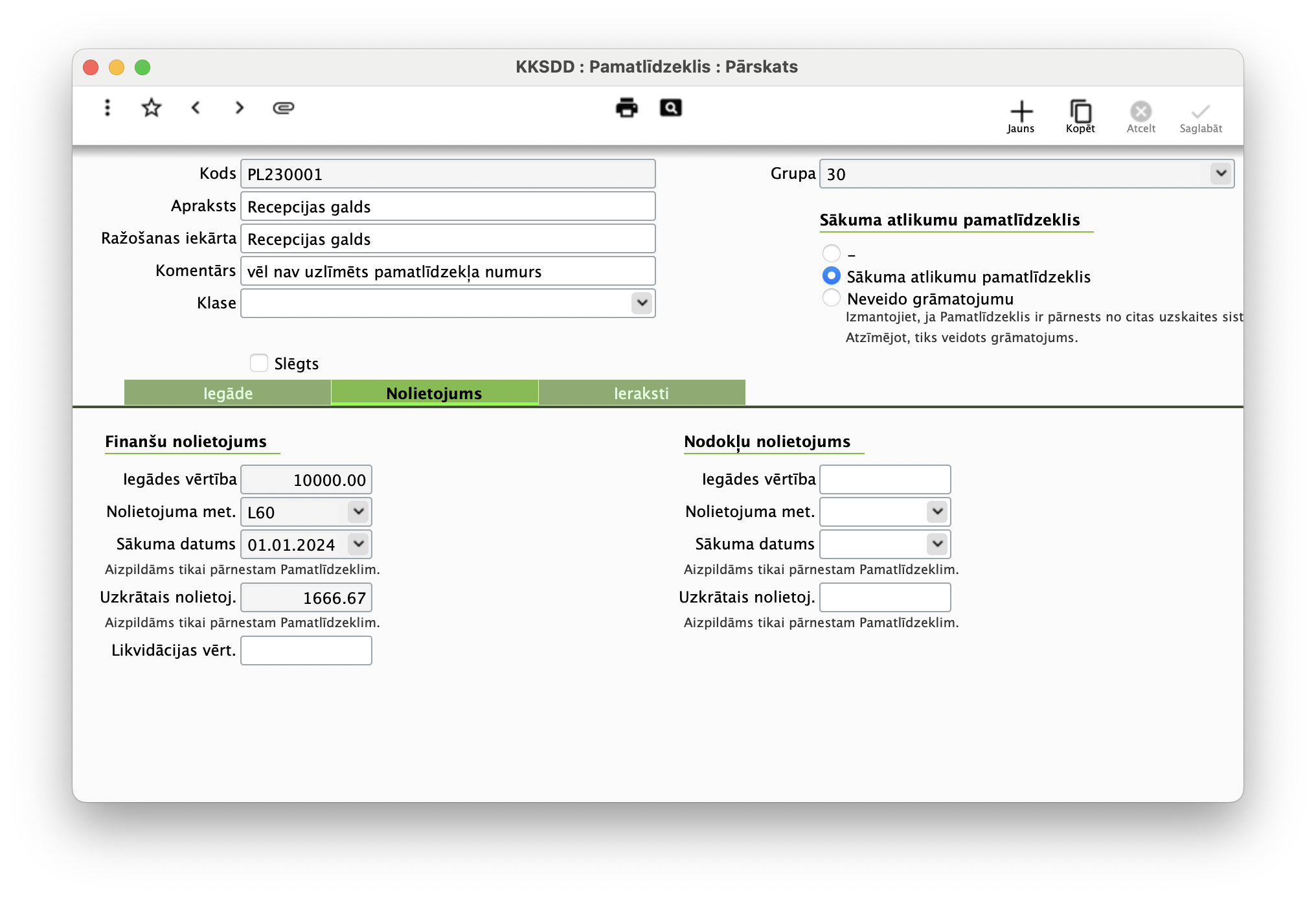This screenshot has width=1316, height=898.
Task: Expand the Grupa dropdown
Action: [1221, 174]
